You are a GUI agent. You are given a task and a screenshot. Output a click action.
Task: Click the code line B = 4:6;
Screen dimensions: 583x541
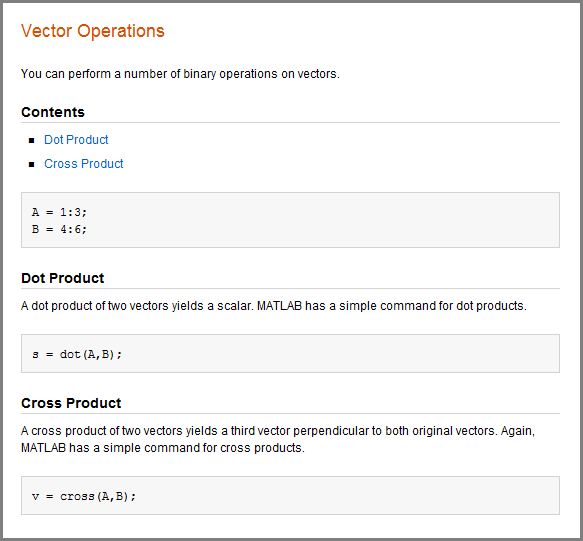click(x=59, y=229)
